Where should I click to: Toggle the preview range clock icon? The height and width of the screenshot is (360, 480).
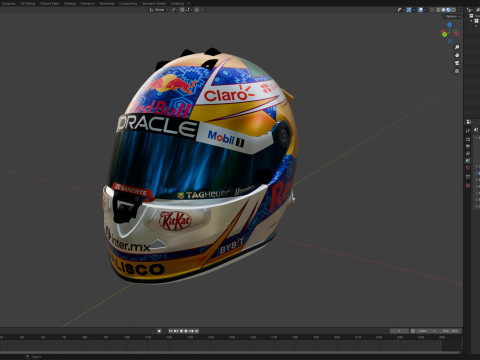click(413, 331)
